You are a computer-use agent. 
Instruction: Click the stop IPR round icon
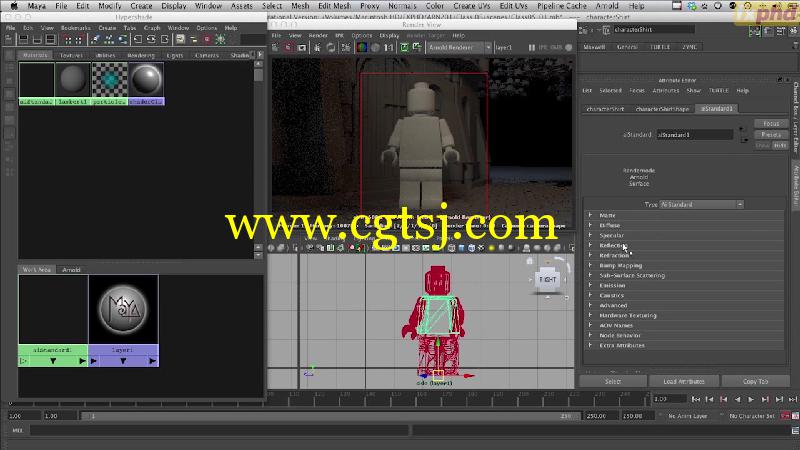(568, 47)
